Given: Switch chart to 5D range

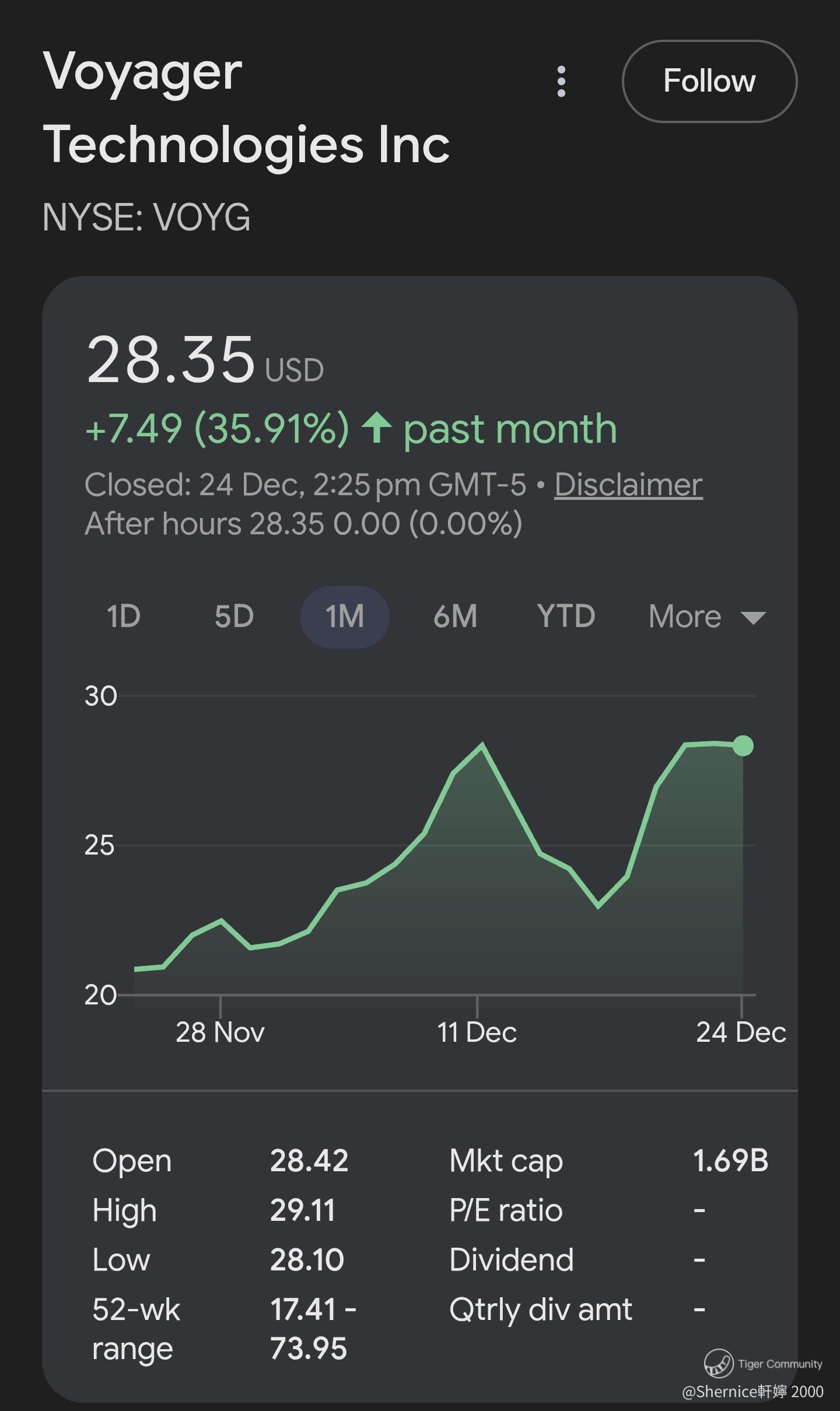Looking at the screenshot, I should click(234, 617).
